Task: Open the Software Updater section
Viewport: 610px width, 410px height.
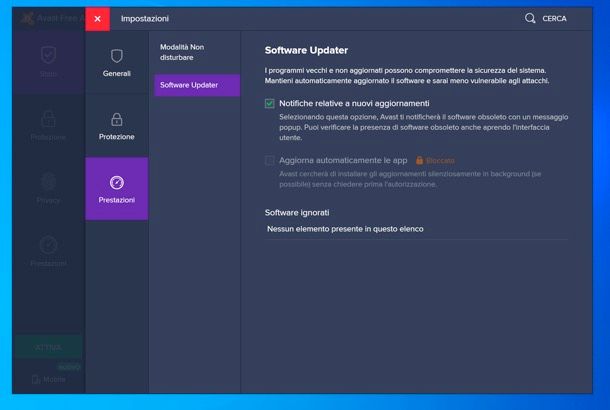Action: (x=197, y=85)
